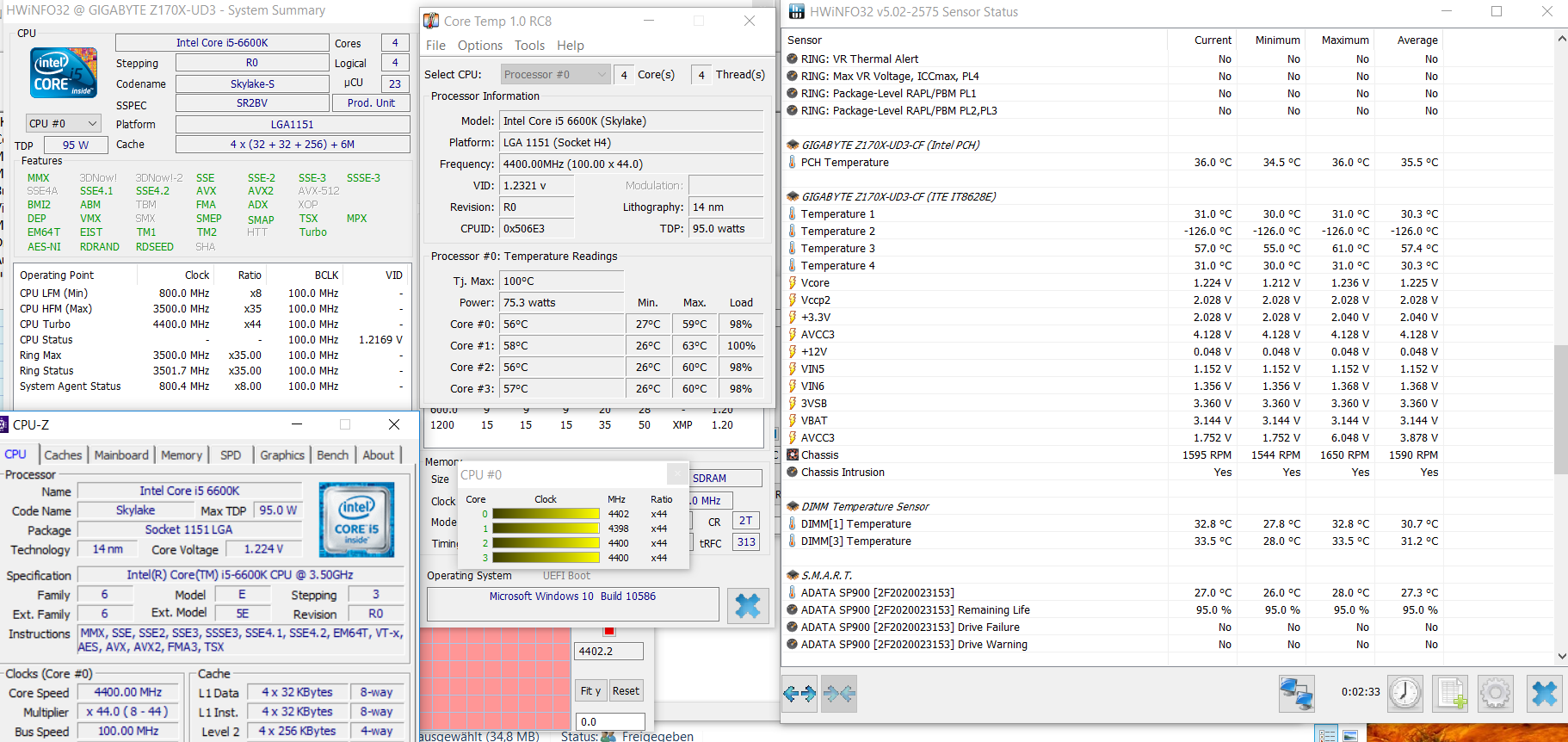This screenshot has height=742, width=1568.
Task: Click the CPU Turbo row in Operating Point table
Action: pos(211,325)
